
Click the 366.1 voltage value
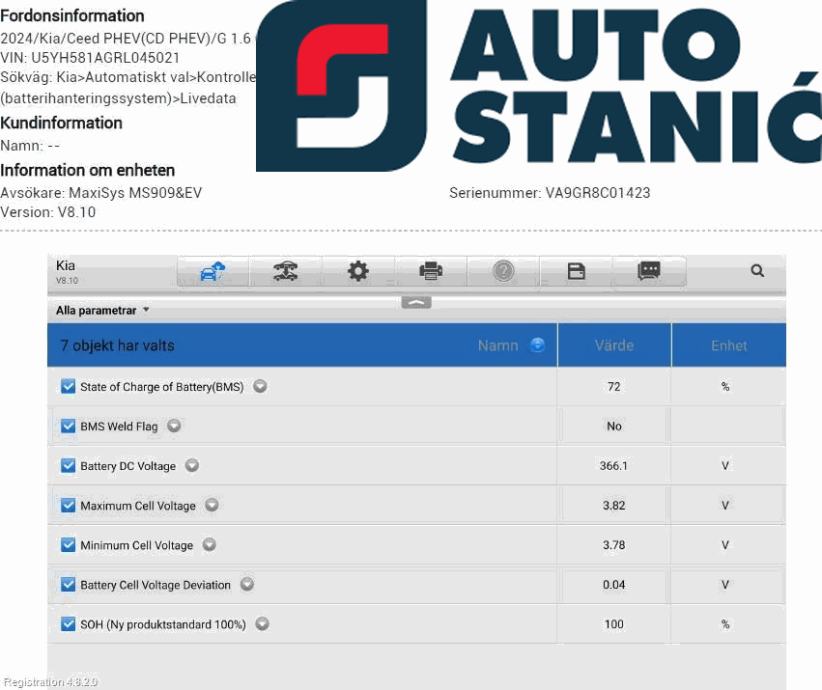(614, 466)
